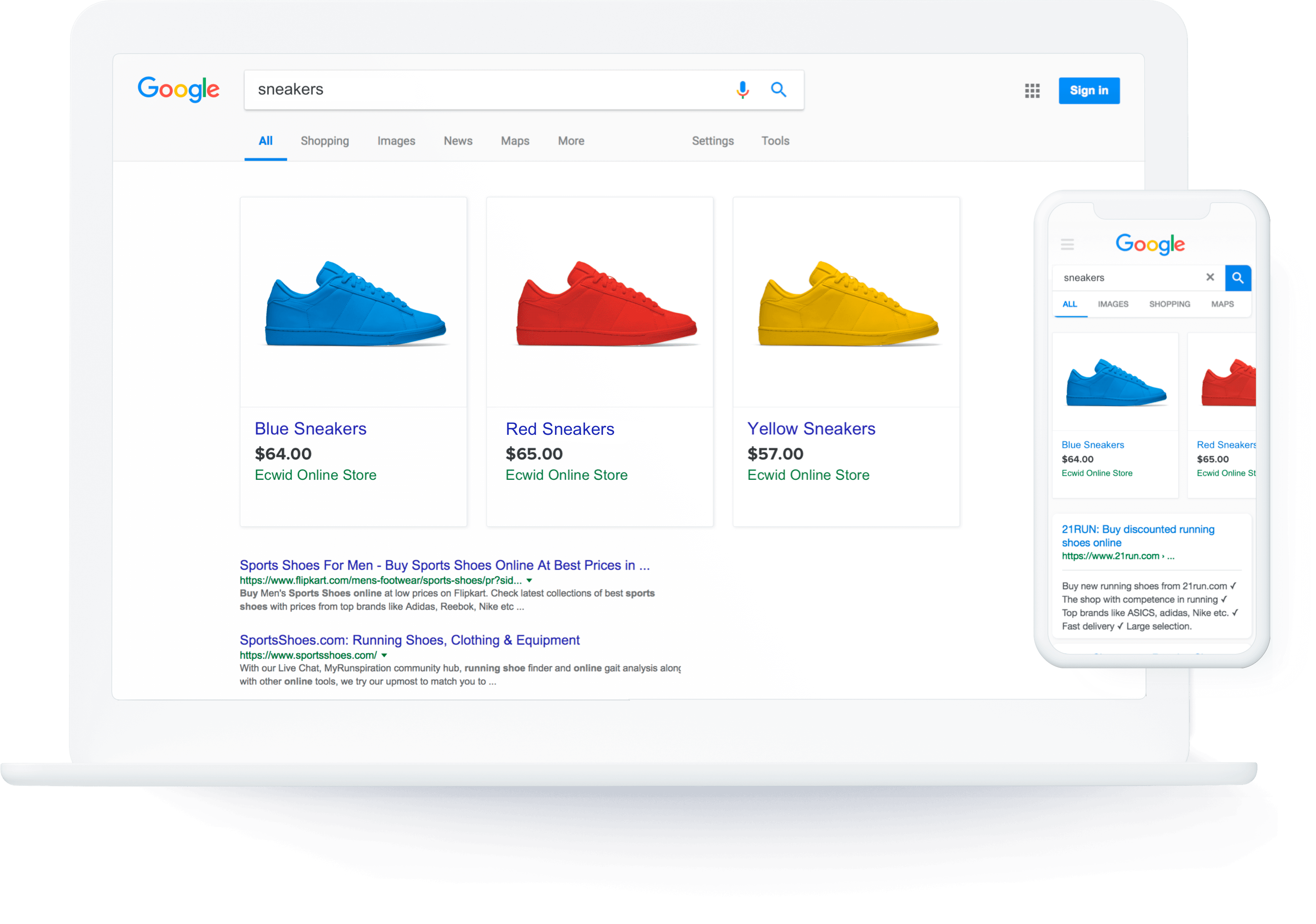Click the Google logo on the desktop page
The height and width of the screenshot is (924, 1316).
(x=178, y=90)
